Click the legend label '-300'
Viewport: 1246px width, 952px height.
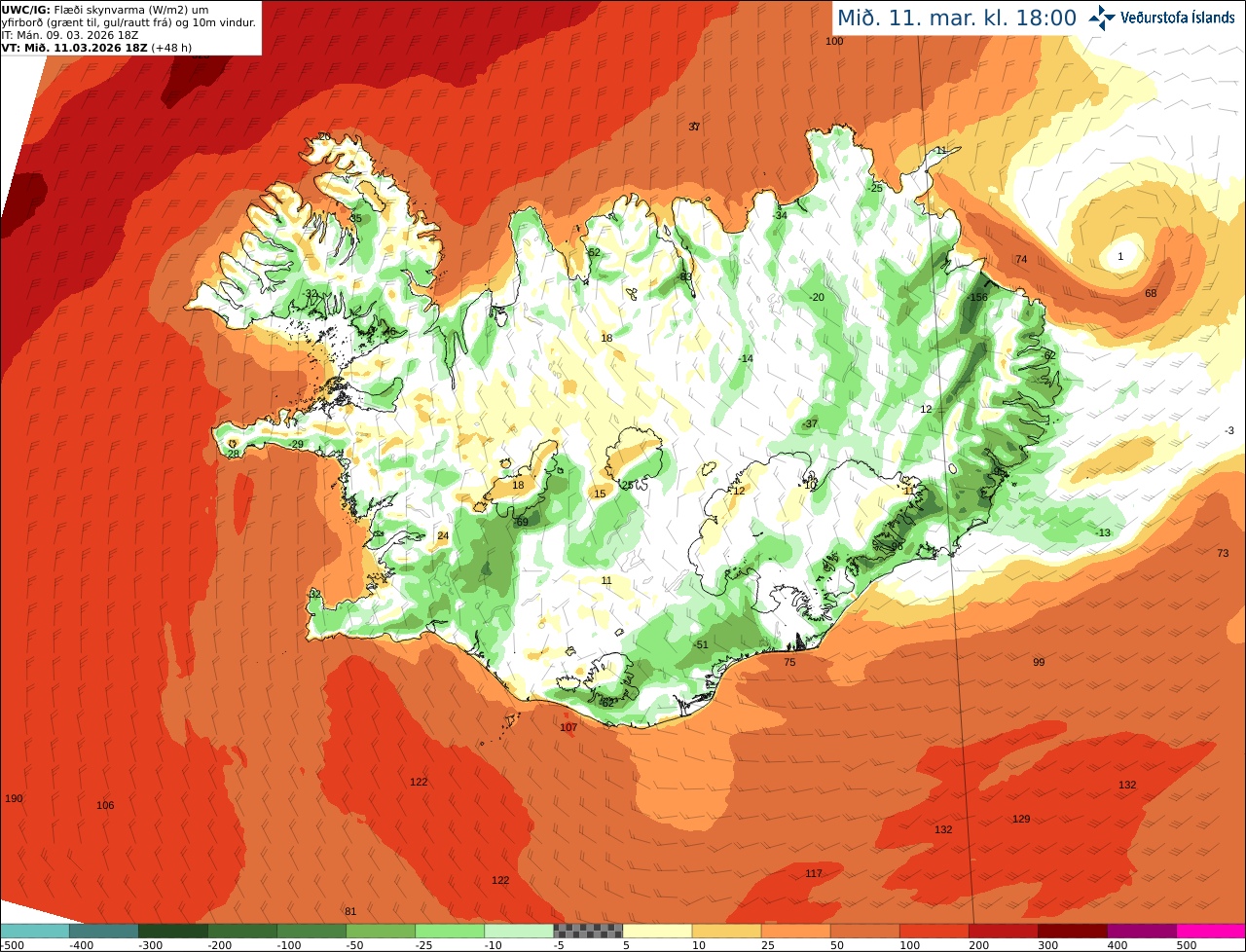tap(151, 944)
